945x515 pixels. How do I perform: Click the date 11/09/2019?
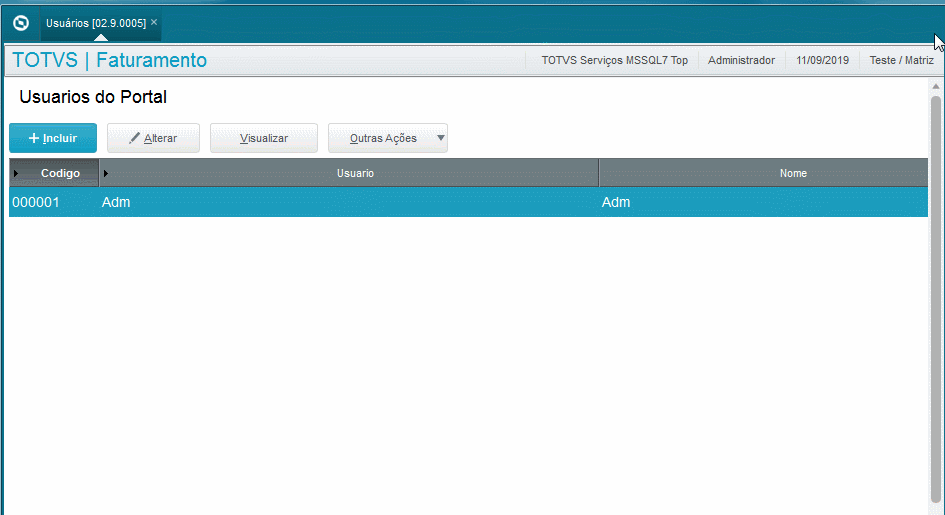coord(822,60)
